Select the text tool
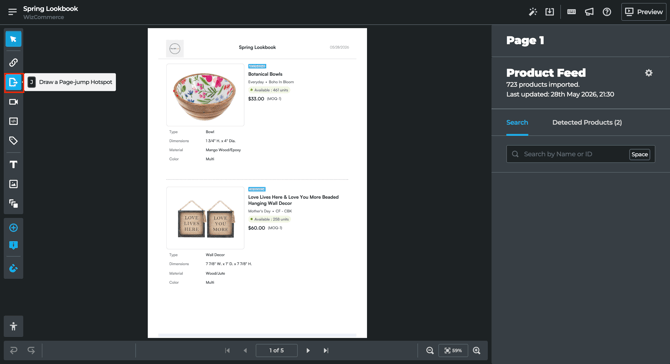 tap(13, 164)
